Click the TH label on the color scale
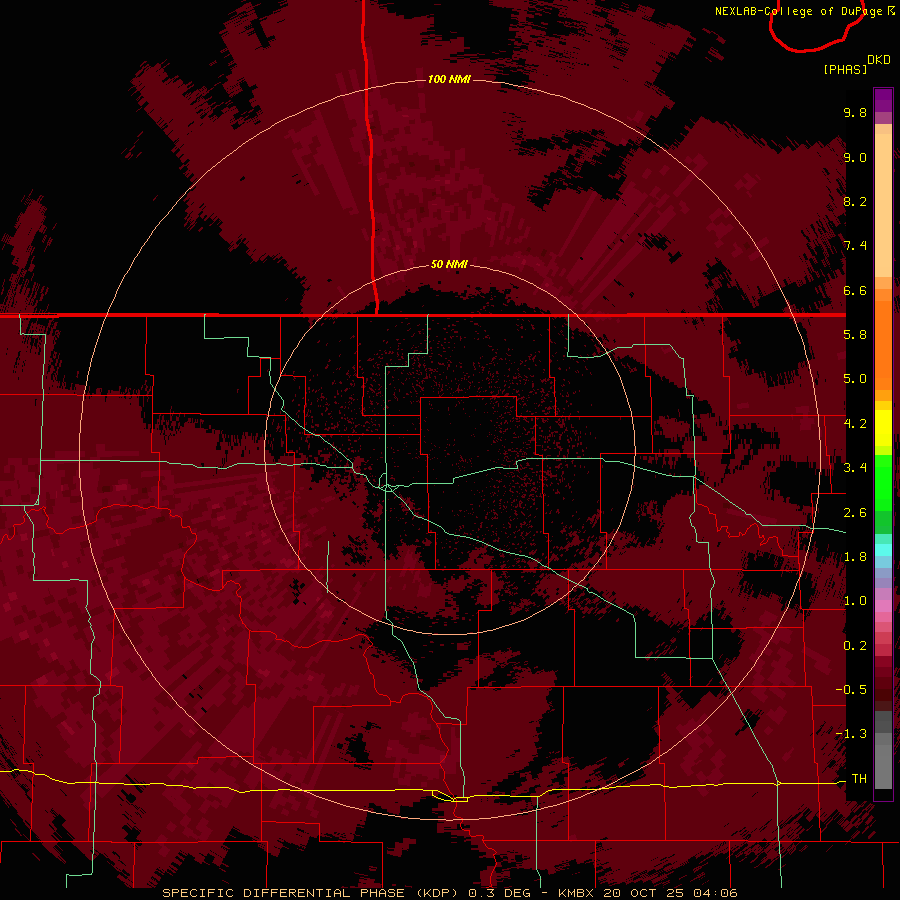The height and width of the screenshot is (900, 900). pos(859,779)
